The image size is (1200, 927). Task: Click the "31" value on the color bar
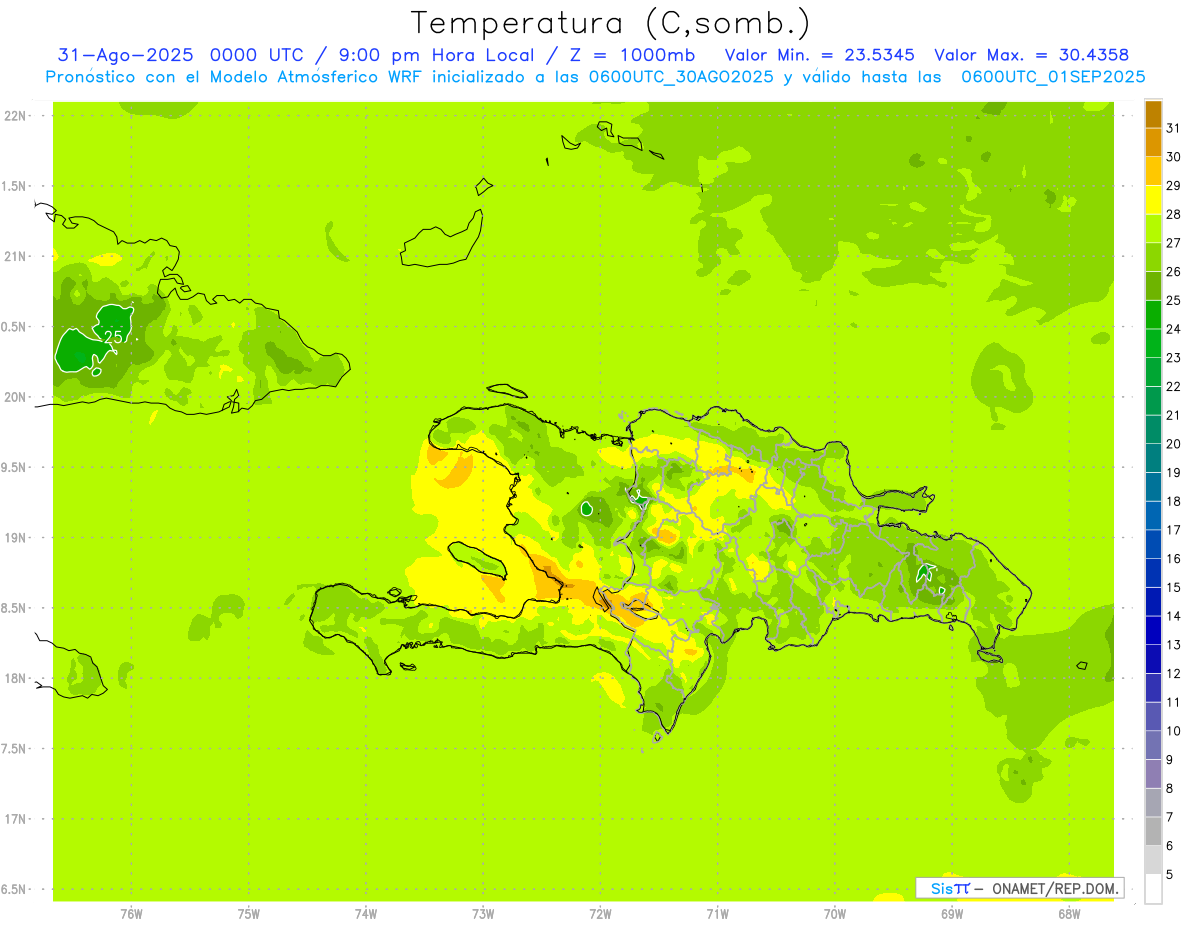[1174, 128]
